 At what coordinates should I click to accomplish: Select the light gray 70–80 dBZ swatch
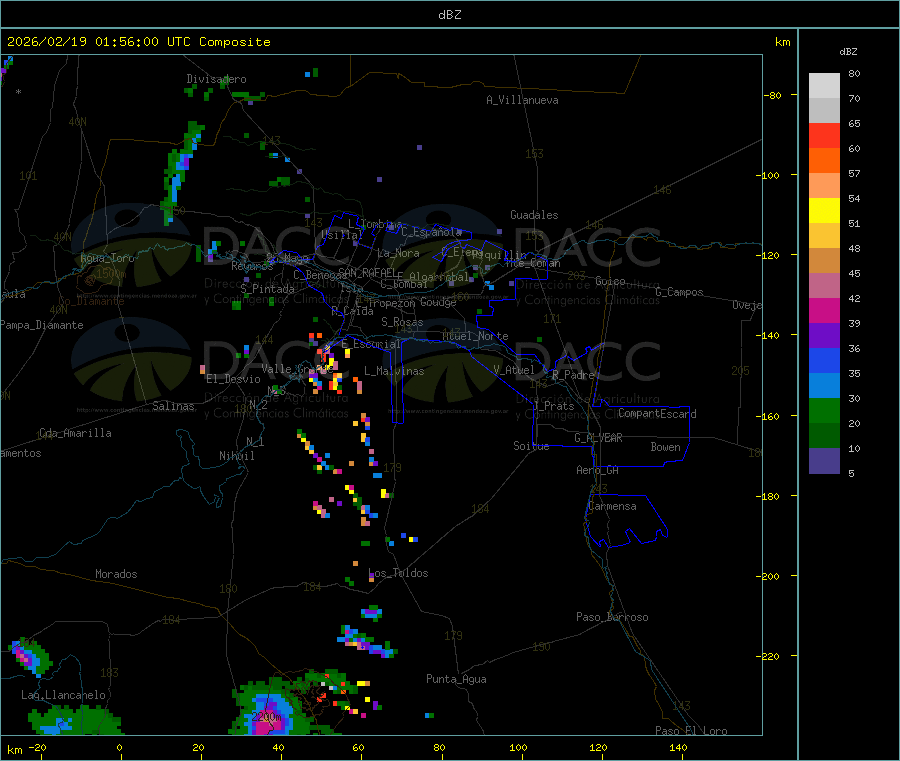pos(824,86)
